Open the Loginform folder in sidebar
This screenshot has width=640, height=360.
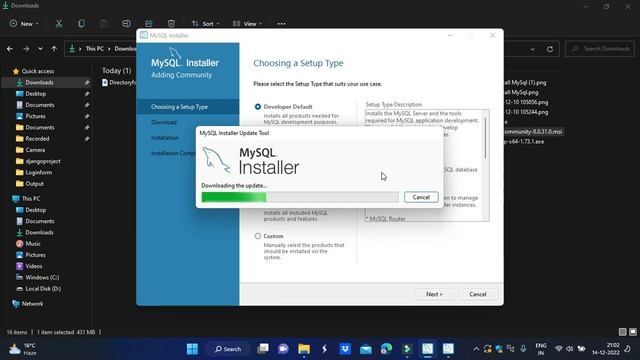(x=39, y=172)
